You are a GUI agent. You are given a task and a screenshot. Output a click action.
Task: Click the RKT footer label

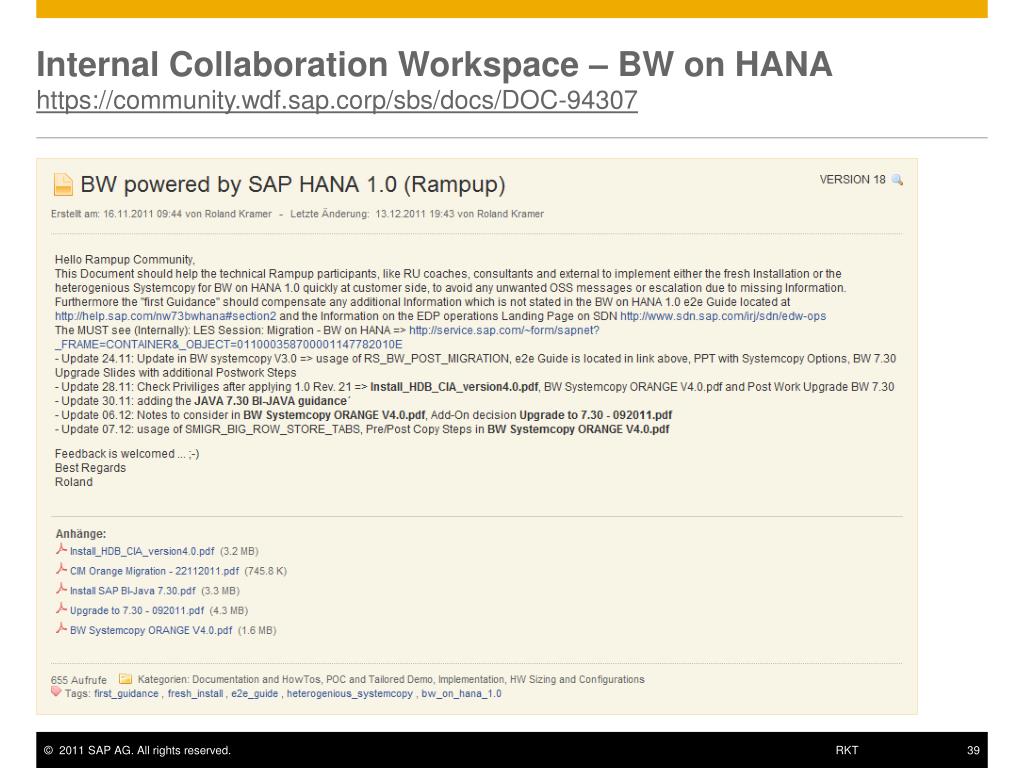click(x=847, y=750)
